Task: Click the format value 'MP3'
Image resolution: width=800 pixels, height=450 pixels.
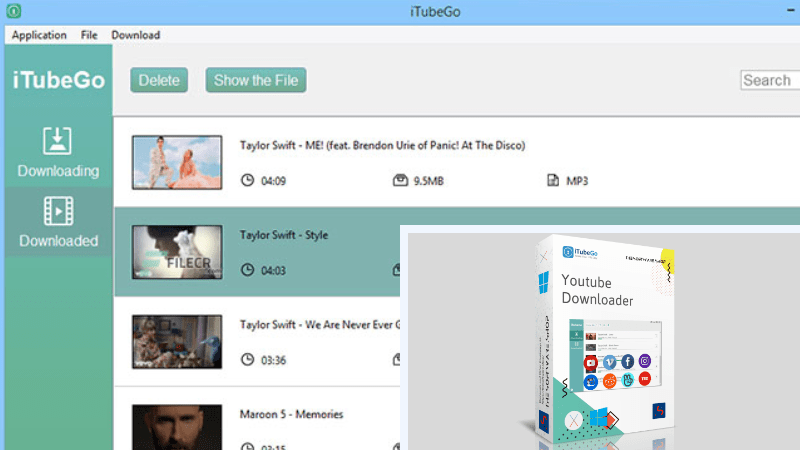Action: coord(577,181)
